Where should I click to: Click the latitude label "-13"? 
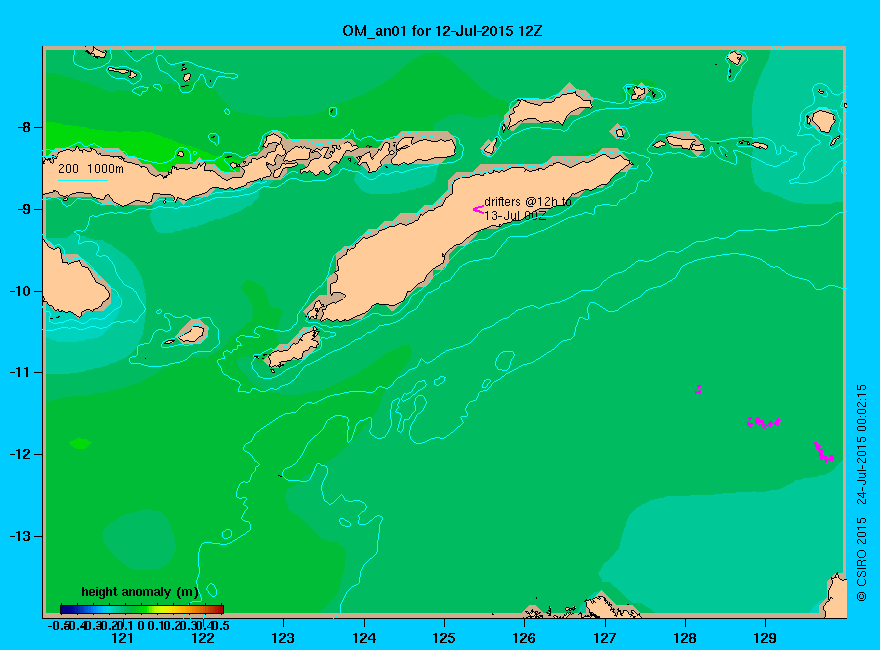point(20,536)
